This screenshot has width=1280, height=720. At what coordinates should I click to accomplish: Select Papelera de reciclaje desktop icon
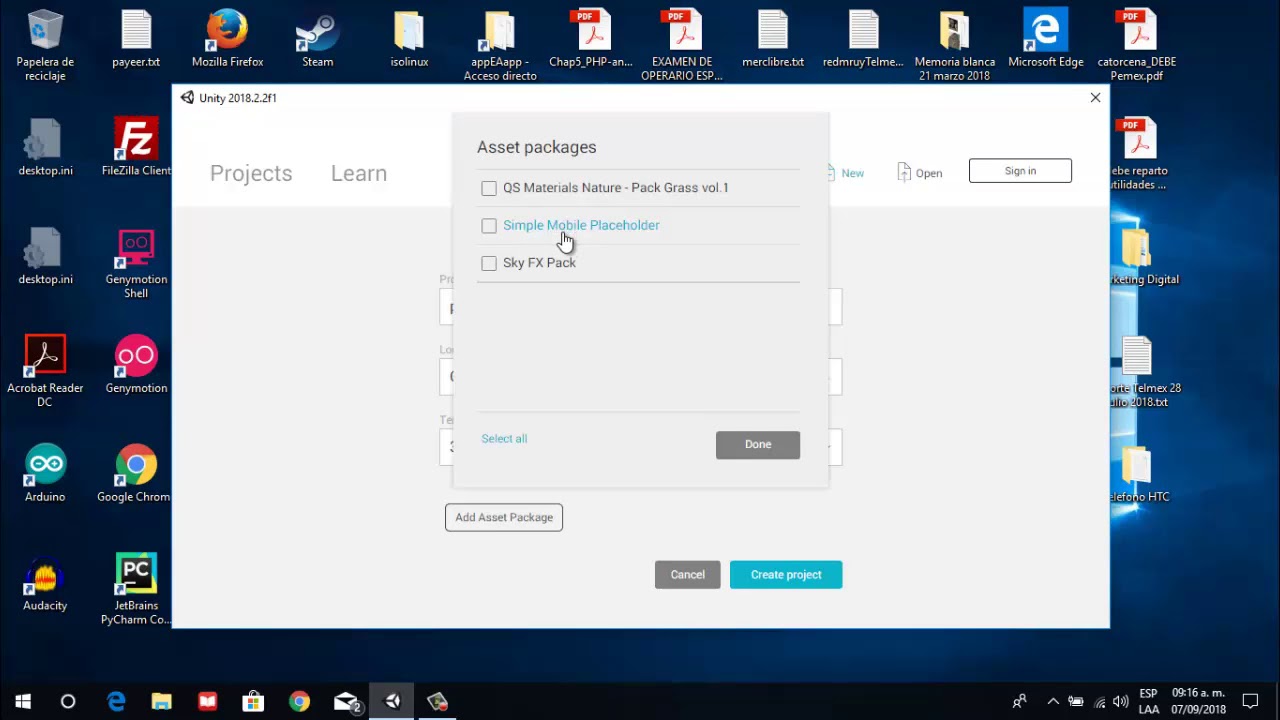(45, 45)
